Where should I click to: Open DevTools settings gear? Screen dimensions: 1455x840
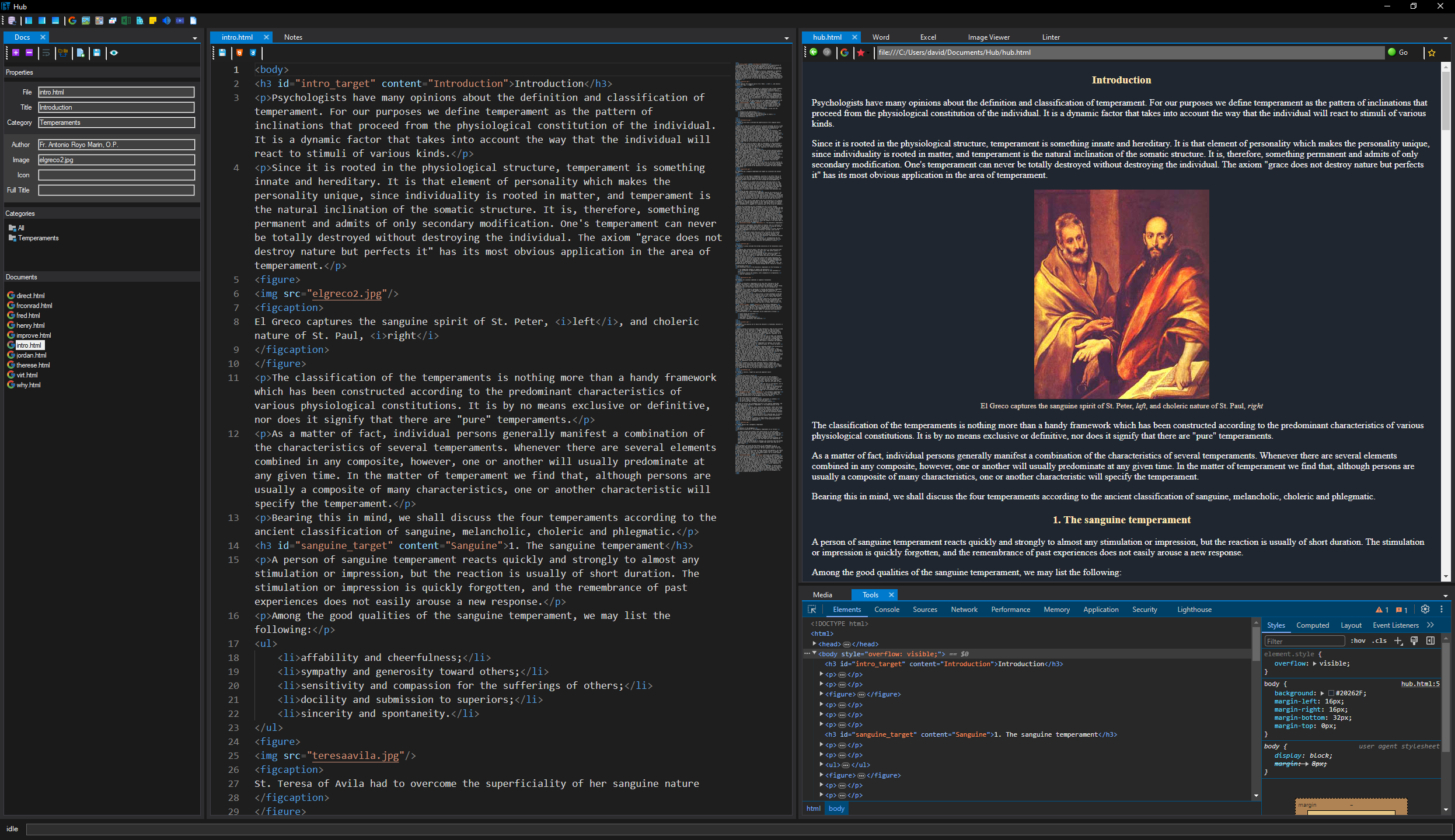pyautogui.click(x=1425, y=609)
